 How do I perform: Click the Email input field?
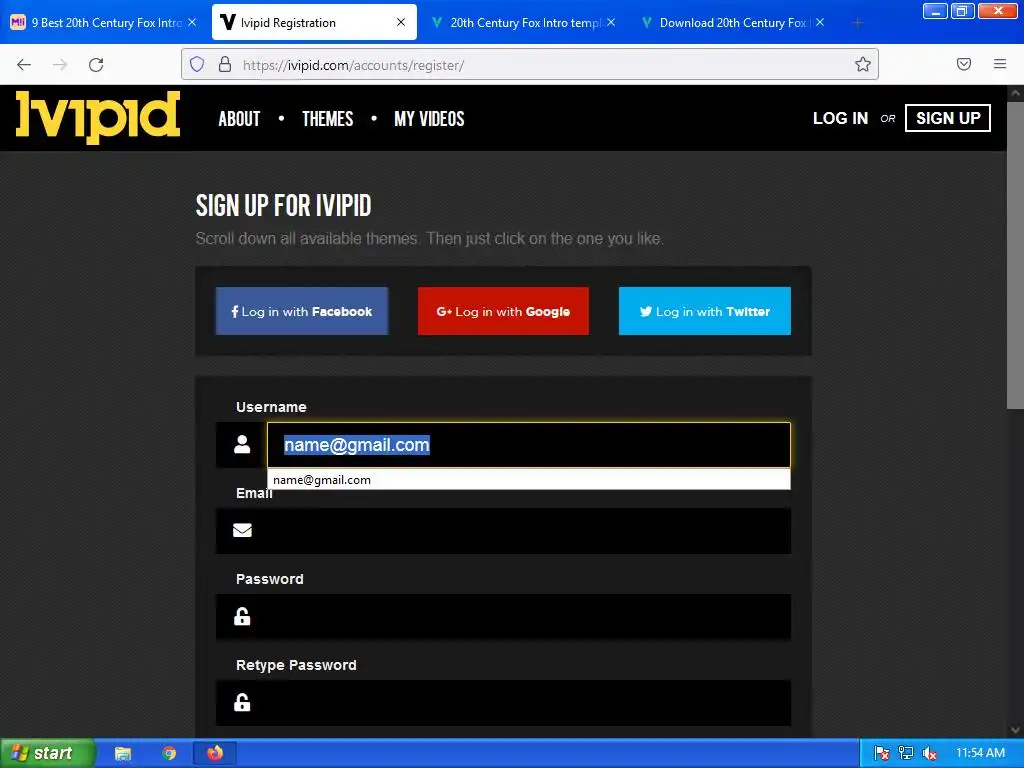[528, 530]
